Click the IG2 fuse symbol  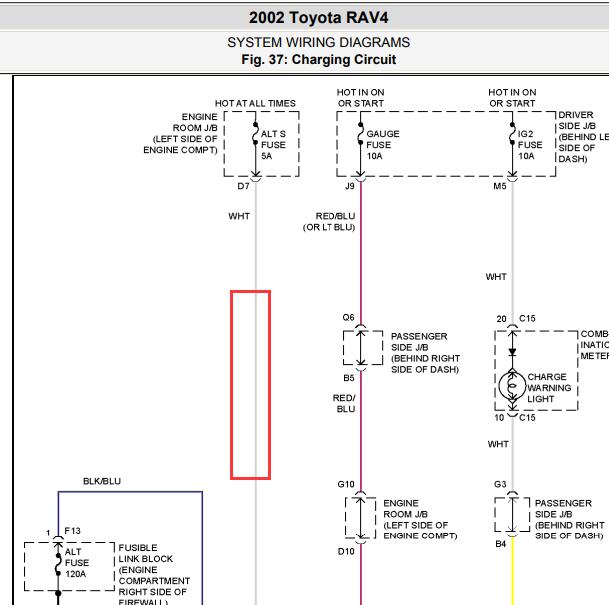coord(512,134)
